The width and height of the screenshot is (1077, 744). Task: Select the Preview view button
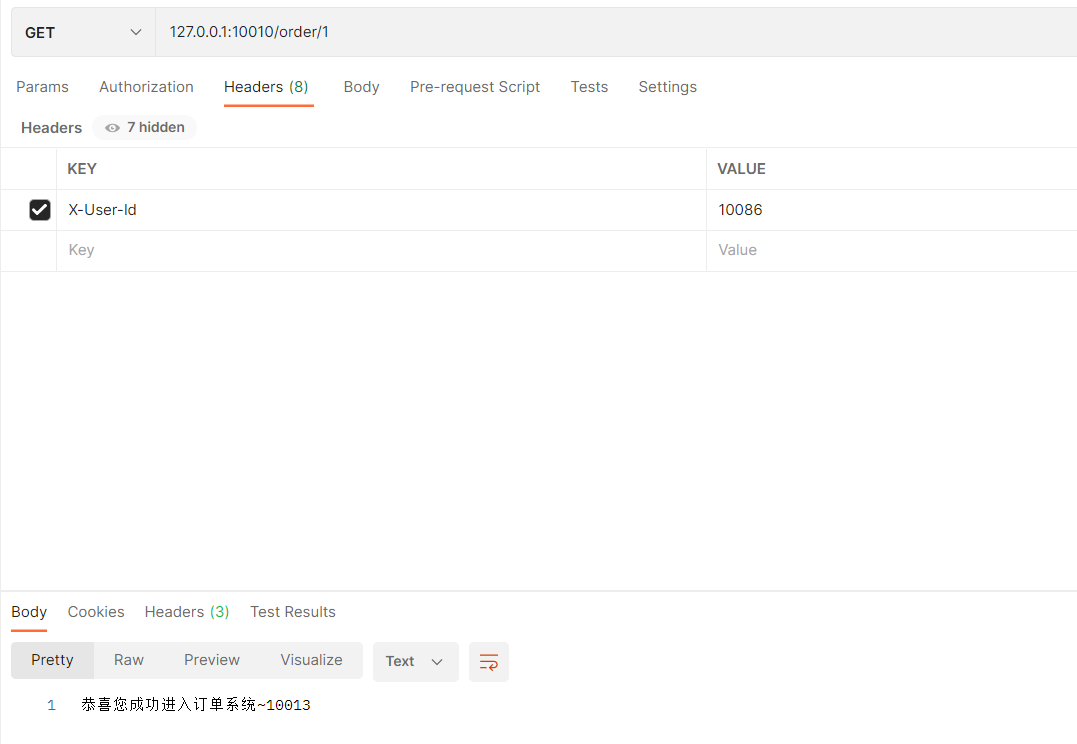click(212, 660)
